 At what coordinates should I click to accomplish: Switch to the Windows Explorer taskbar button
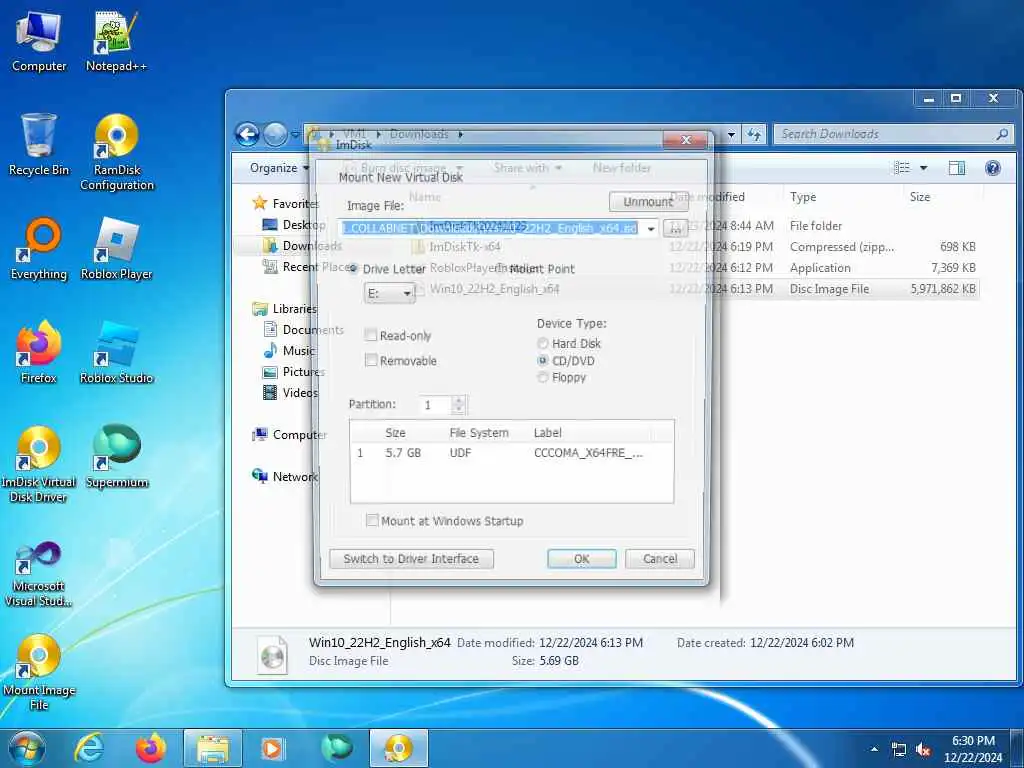tap(213, 748)
